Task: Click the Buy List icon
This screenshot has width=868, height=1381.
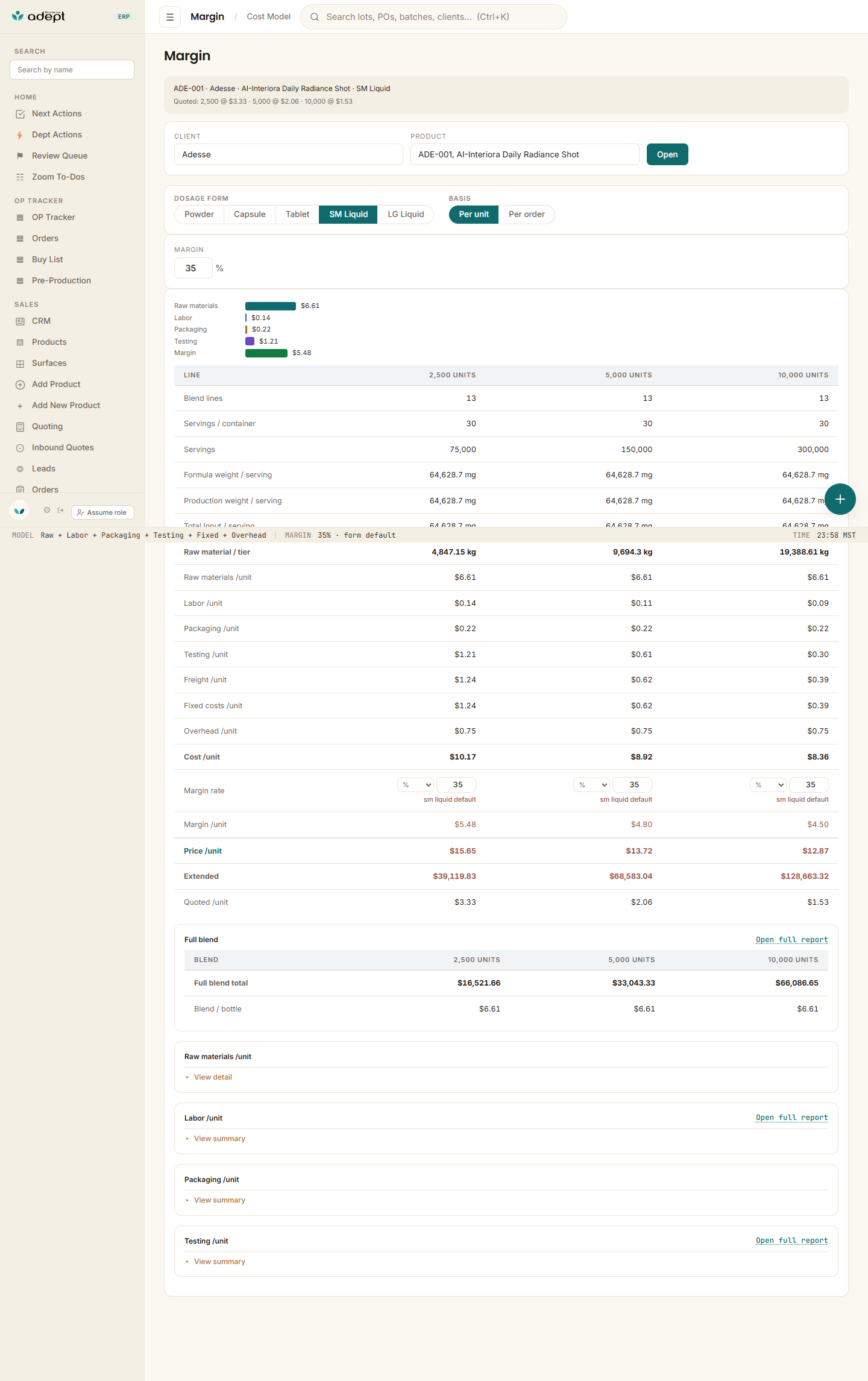Action: coord(20,260)
